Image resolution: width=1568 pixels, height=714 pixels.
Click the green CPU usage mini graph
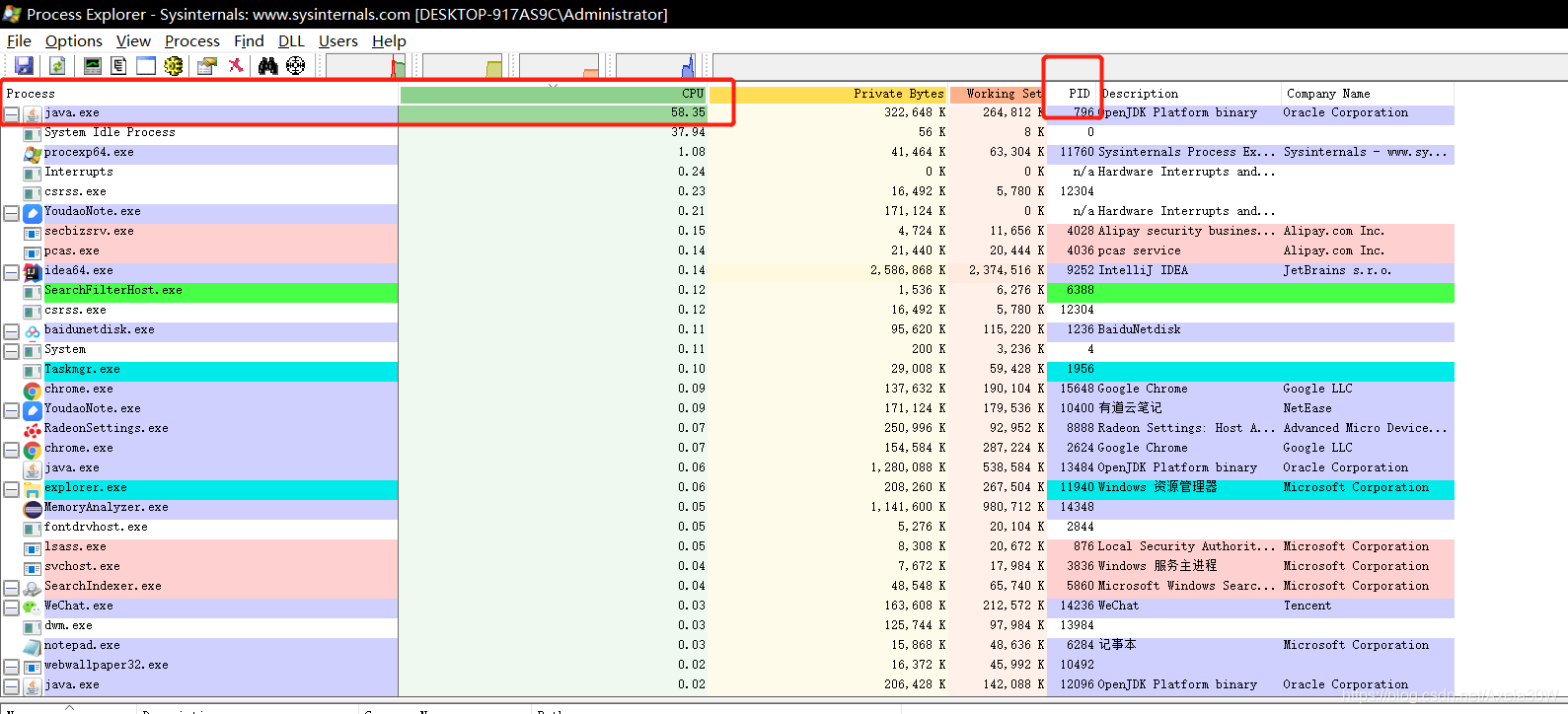(x=366, y=66)
